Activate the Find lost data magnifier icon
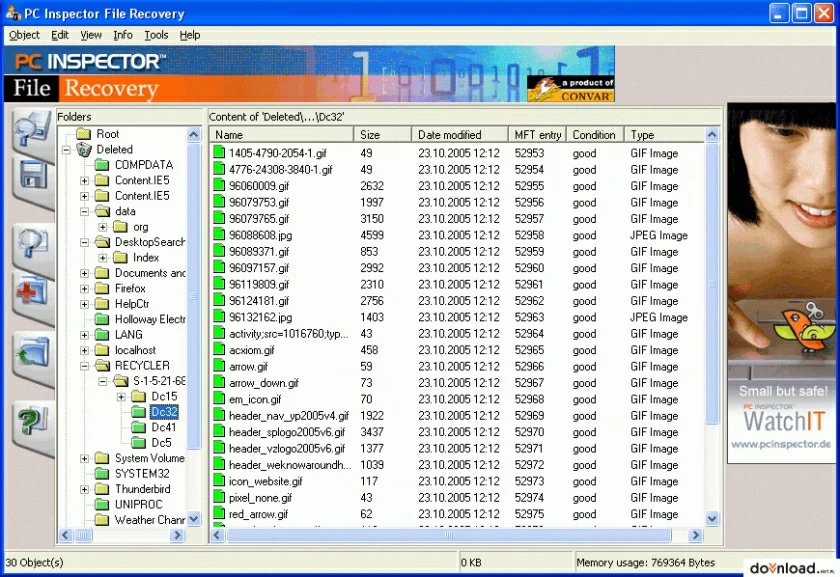 30,243
